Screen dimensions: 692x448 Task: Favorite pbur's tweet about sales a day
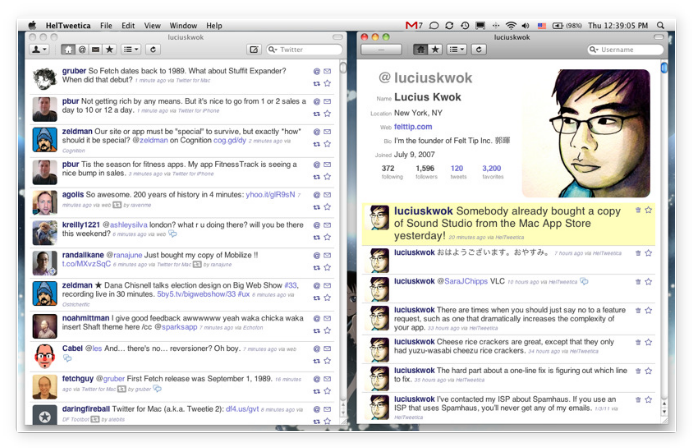pos(327,113)
